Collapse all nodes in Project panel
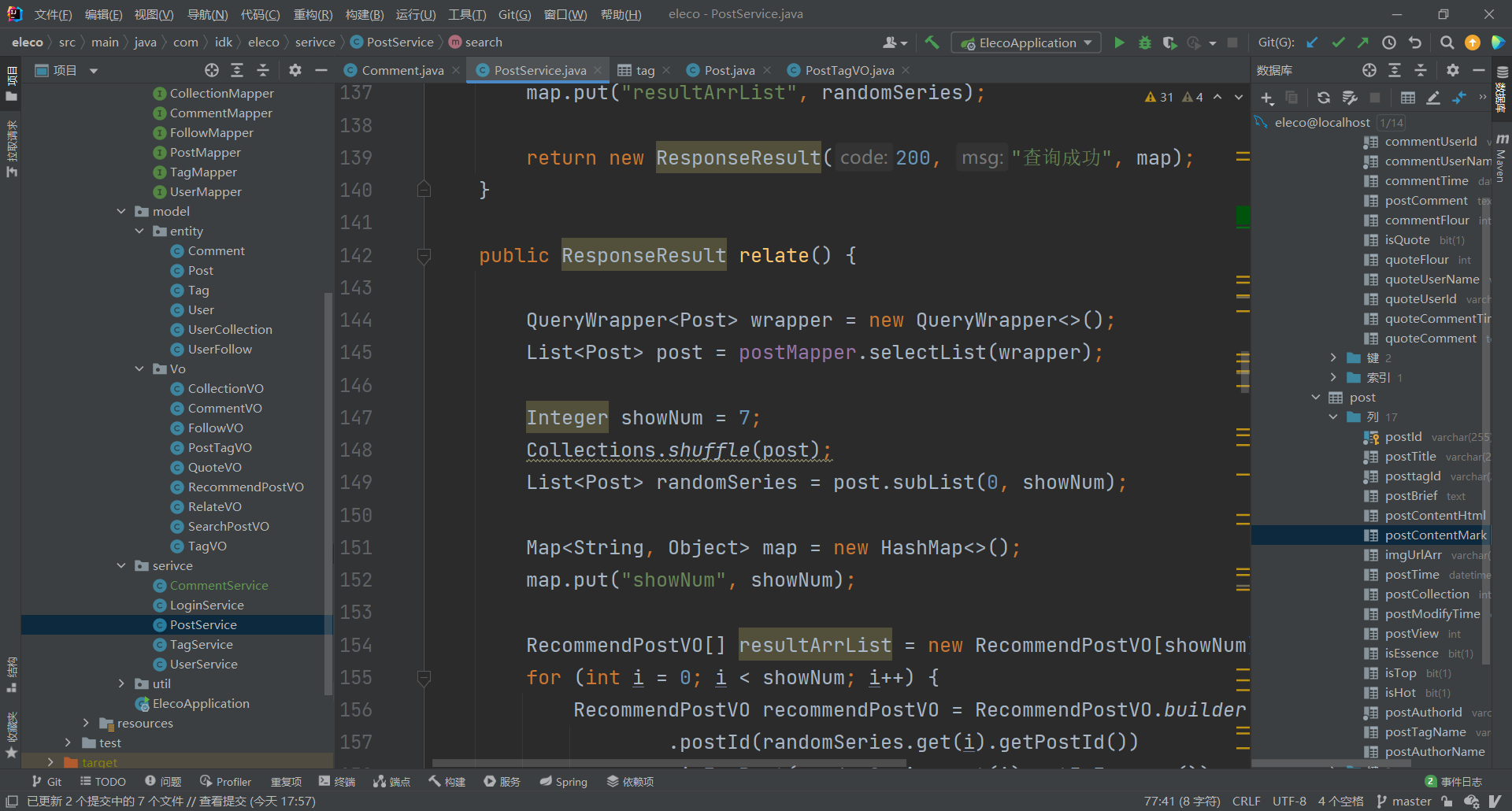The width and height of the screenshot is (1512, 811). point(263,70)
